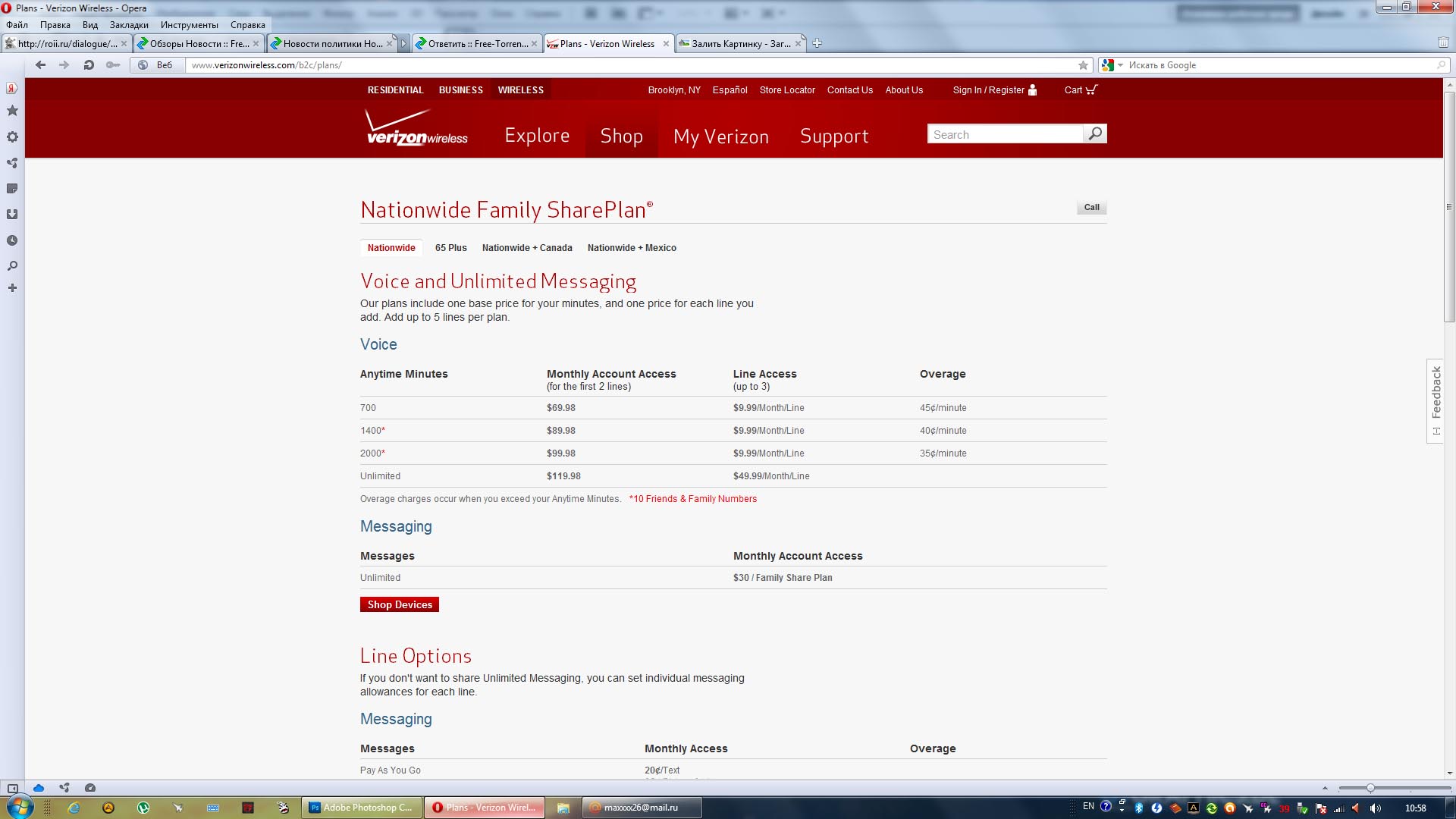Click Sign In / Register

click(x=994, y=89)
